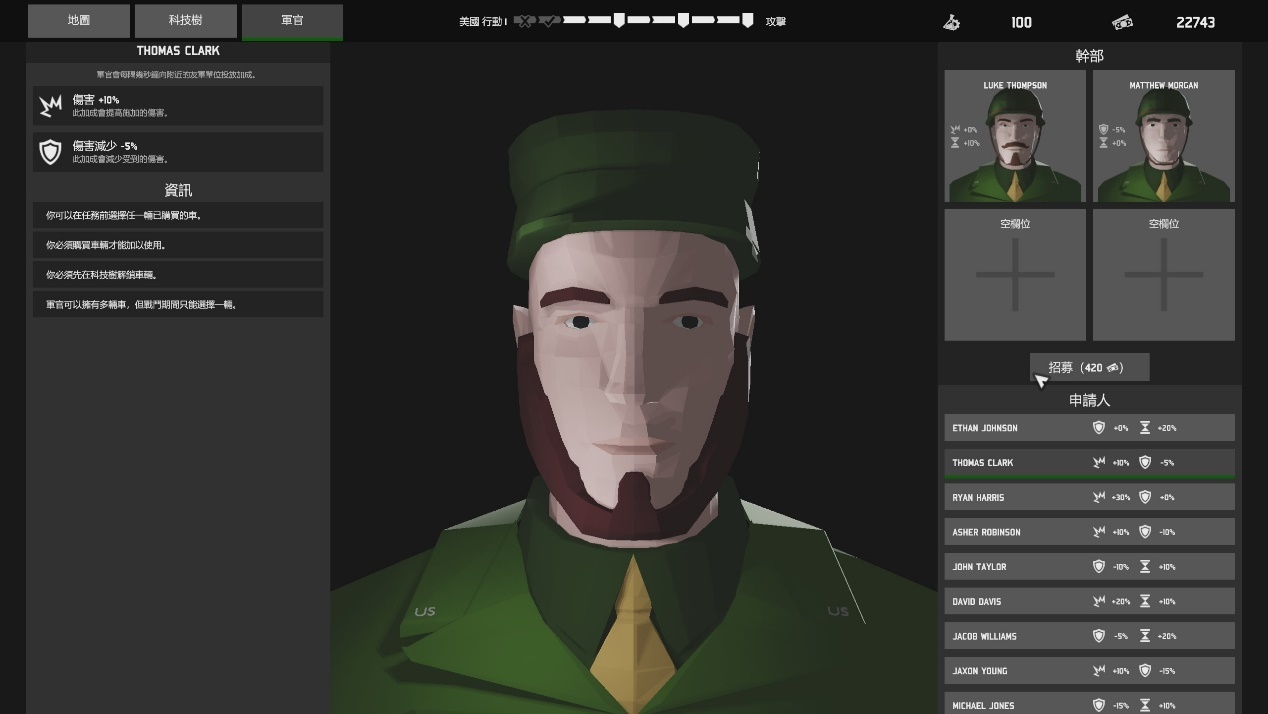
Task: Open the 地圖 map tab
Action: pyautogui.click(x=78, y=20)
